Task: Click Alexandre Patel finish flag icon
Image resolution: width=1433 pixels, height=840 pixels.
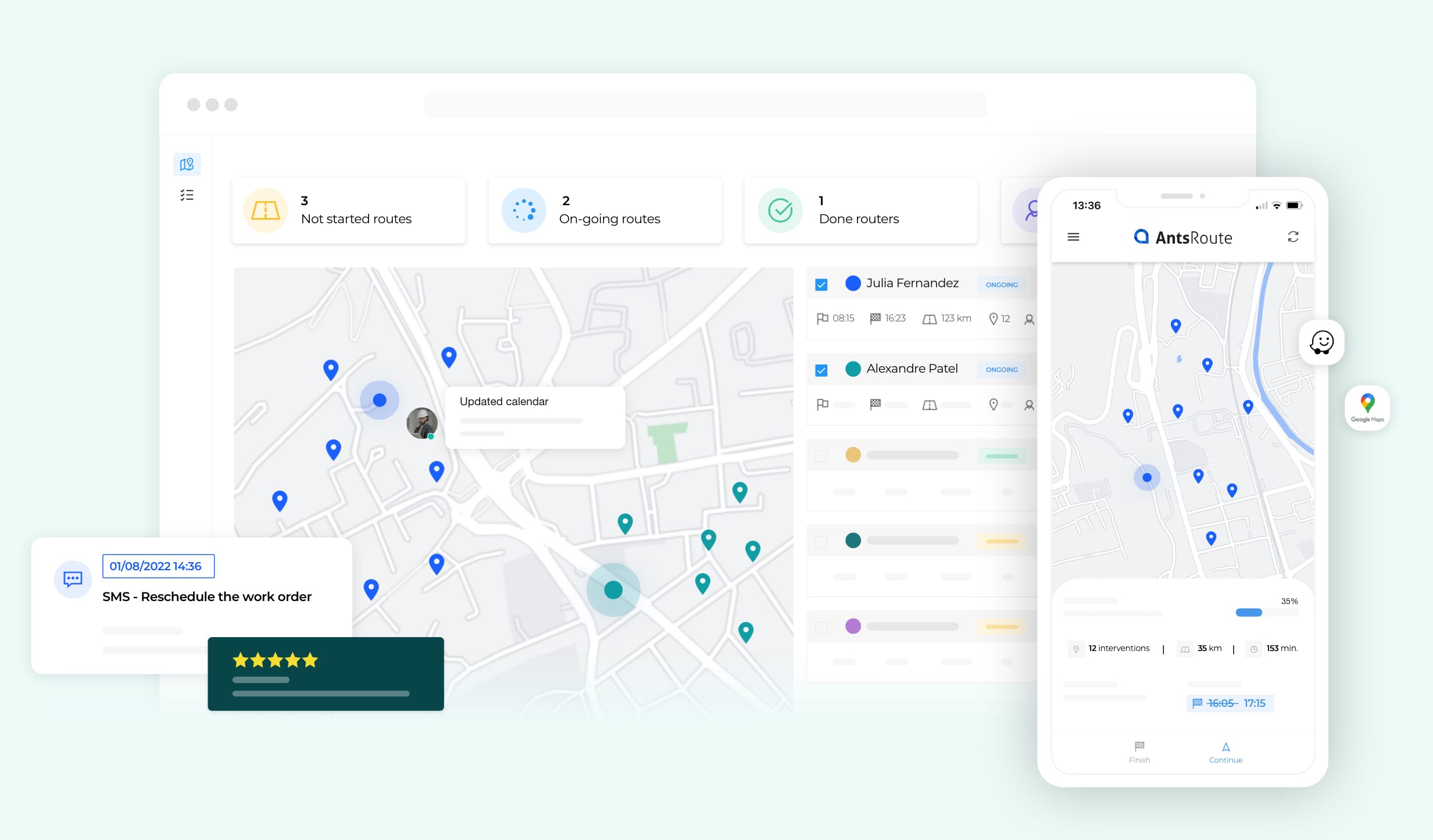Action: coord(875,404)
